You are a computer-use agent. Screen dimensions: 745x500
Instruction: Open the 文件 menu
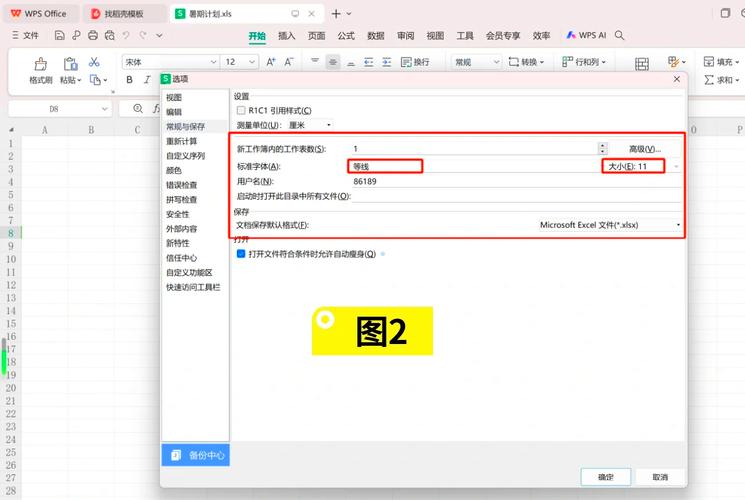(25, 35)
